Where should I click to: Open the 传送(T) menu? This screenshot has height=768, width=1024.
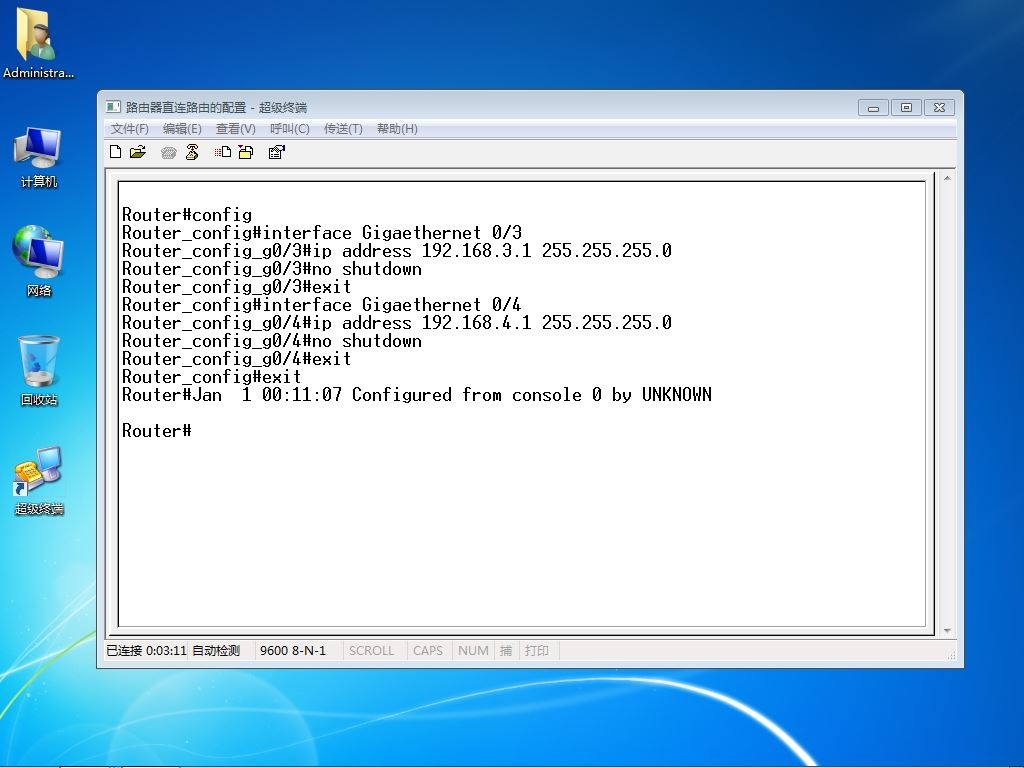pos(343,129)
